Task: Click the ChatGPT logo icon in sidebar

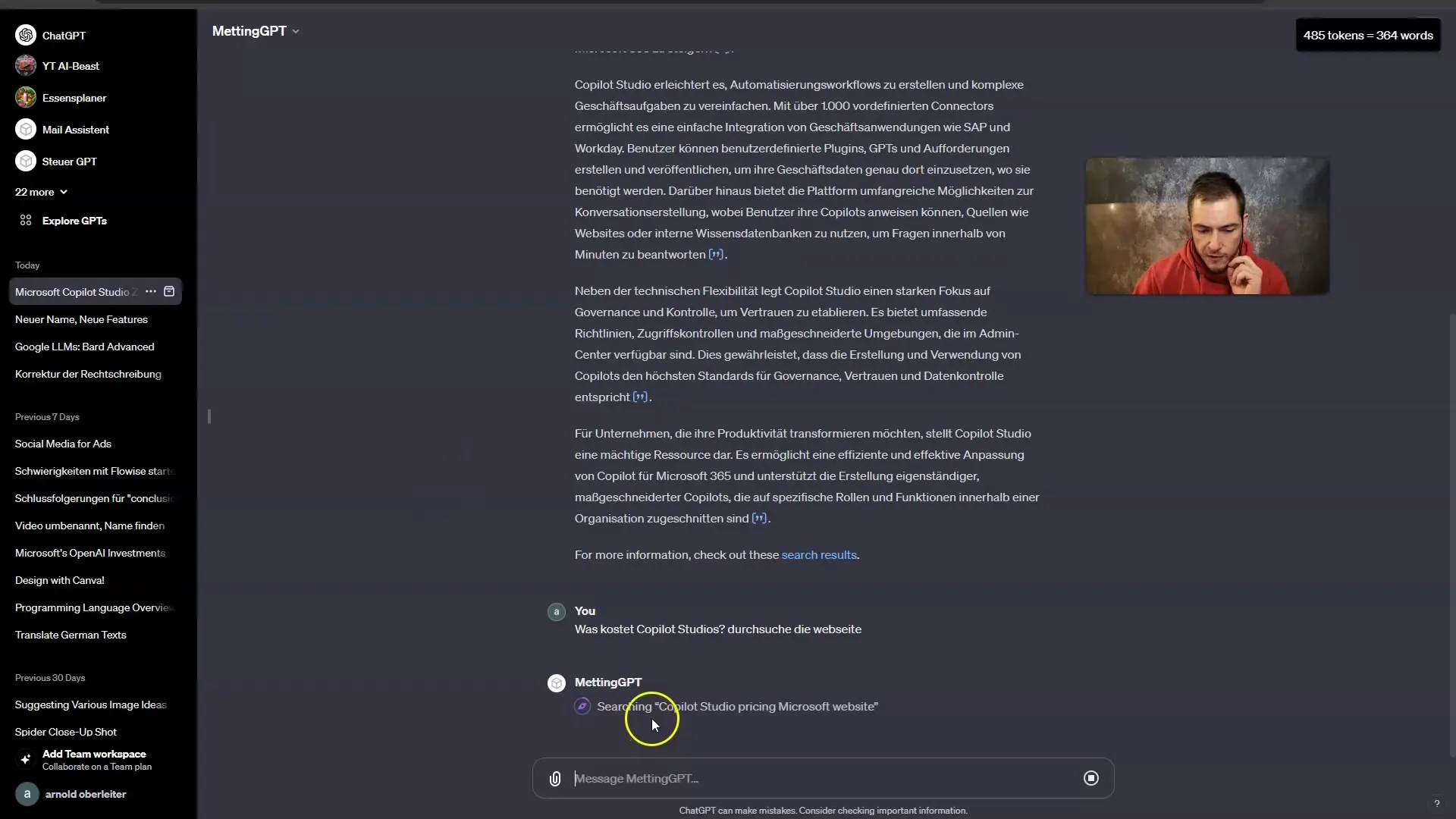Action: click(25, 33)
